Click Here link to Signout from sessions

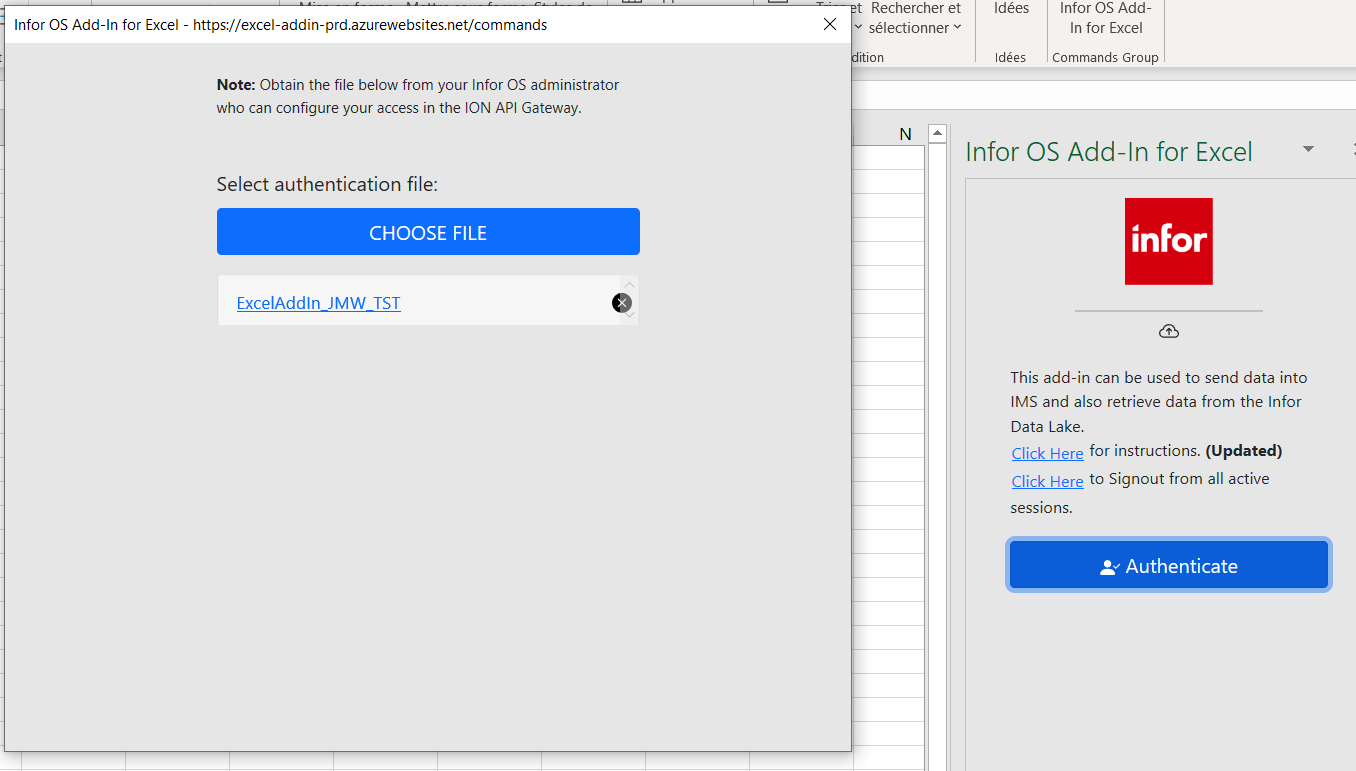pyautogui.click(x=1047, y=481)
